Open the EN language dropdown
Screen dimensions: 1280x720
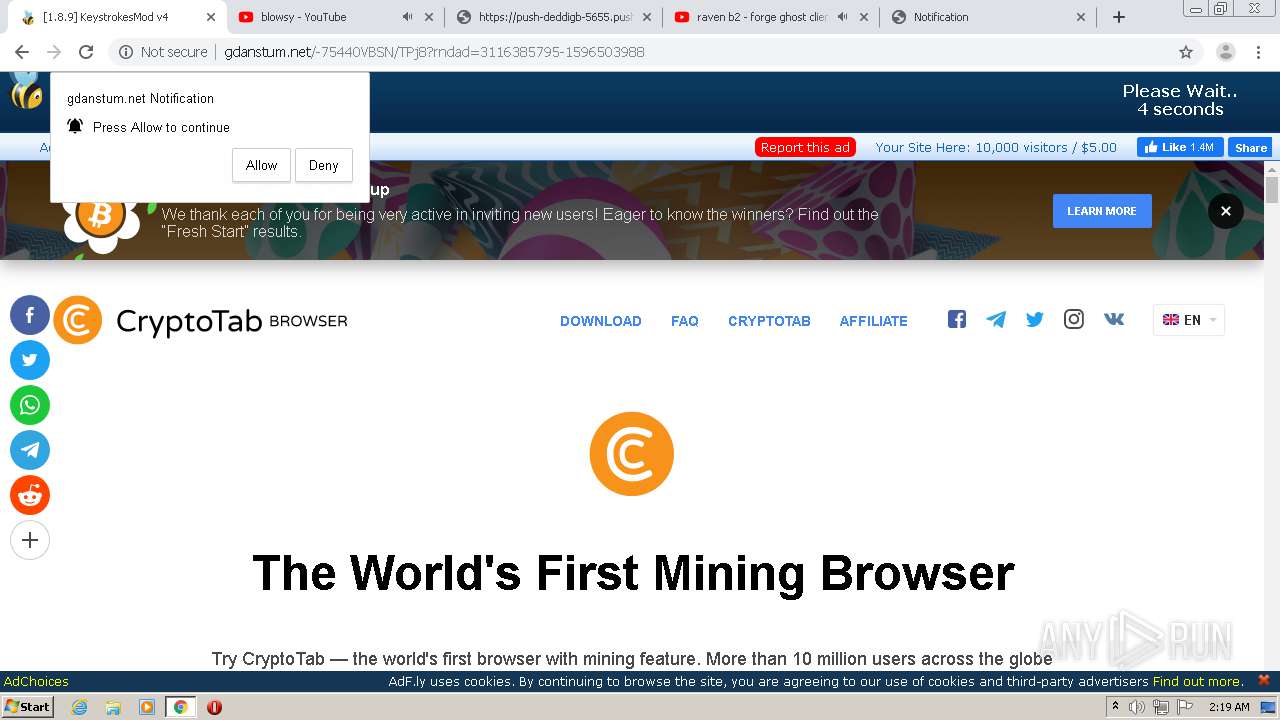1189,320
